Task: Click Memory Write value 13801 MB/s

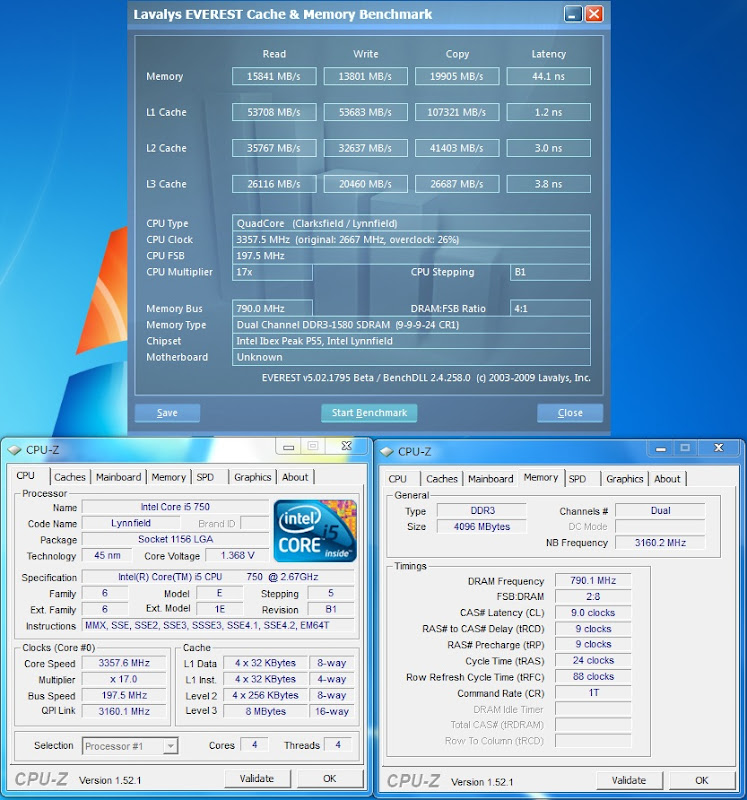Action: pos(365,77)
